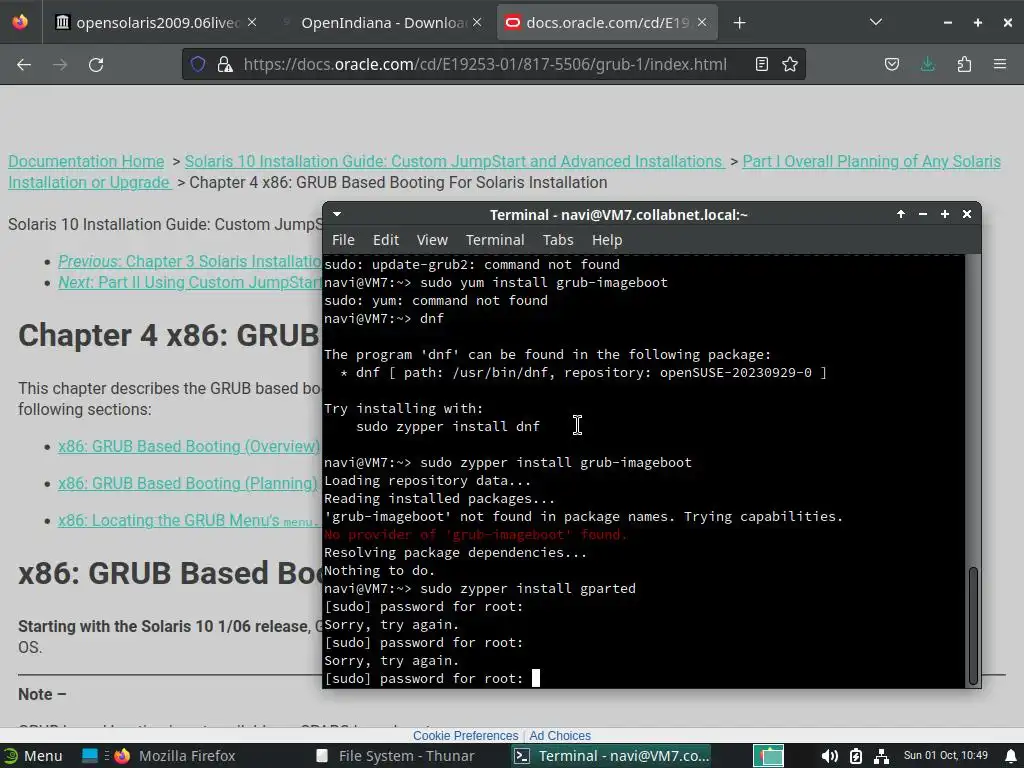Close the docs.oracle.com tab

(x=702, y=22)
